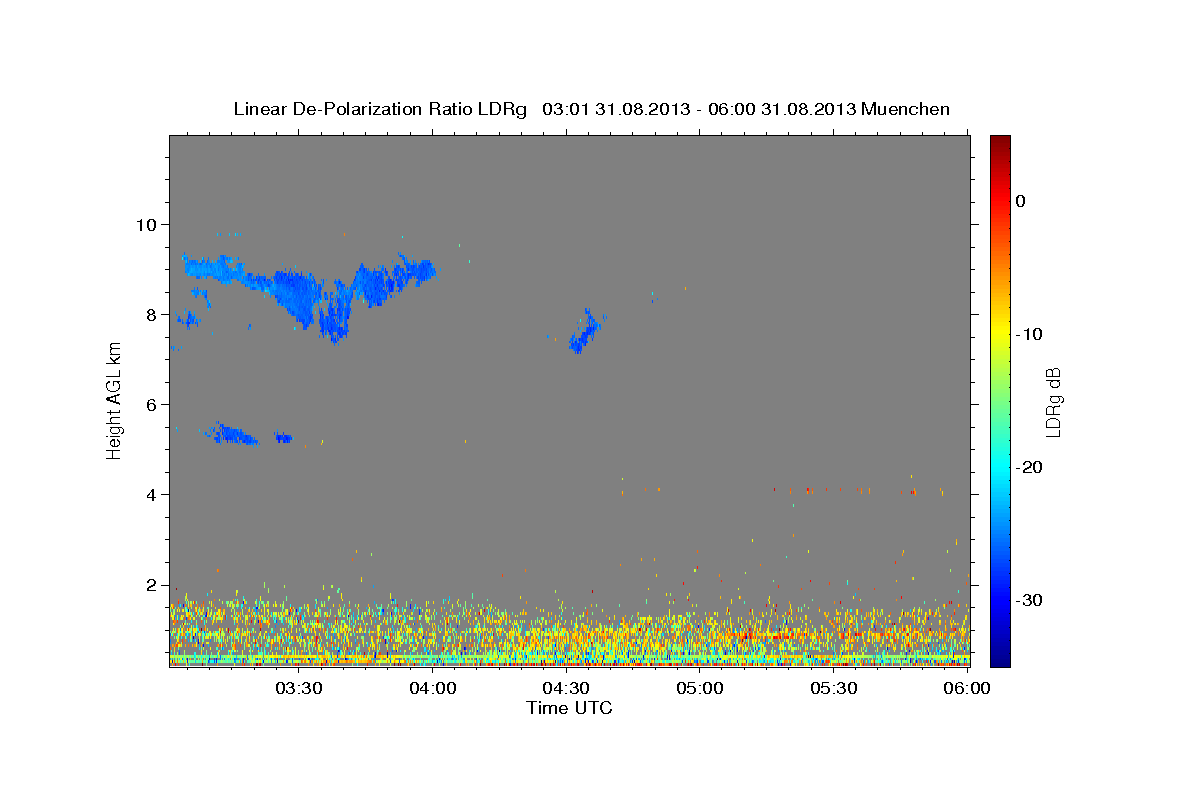Click the small blue cloud patch at 04:35

click(x=586, y=331)
